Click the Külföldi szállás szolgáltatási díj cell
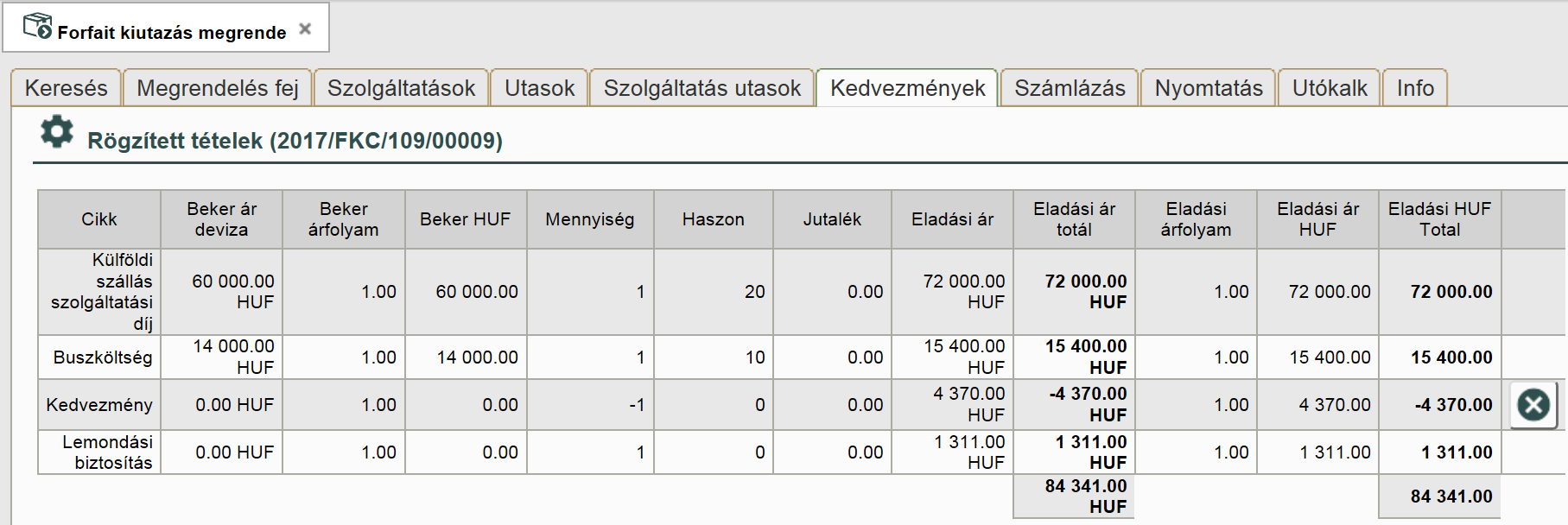Image resolution: width=1568 pixels, height=525 pixels. 100,292
